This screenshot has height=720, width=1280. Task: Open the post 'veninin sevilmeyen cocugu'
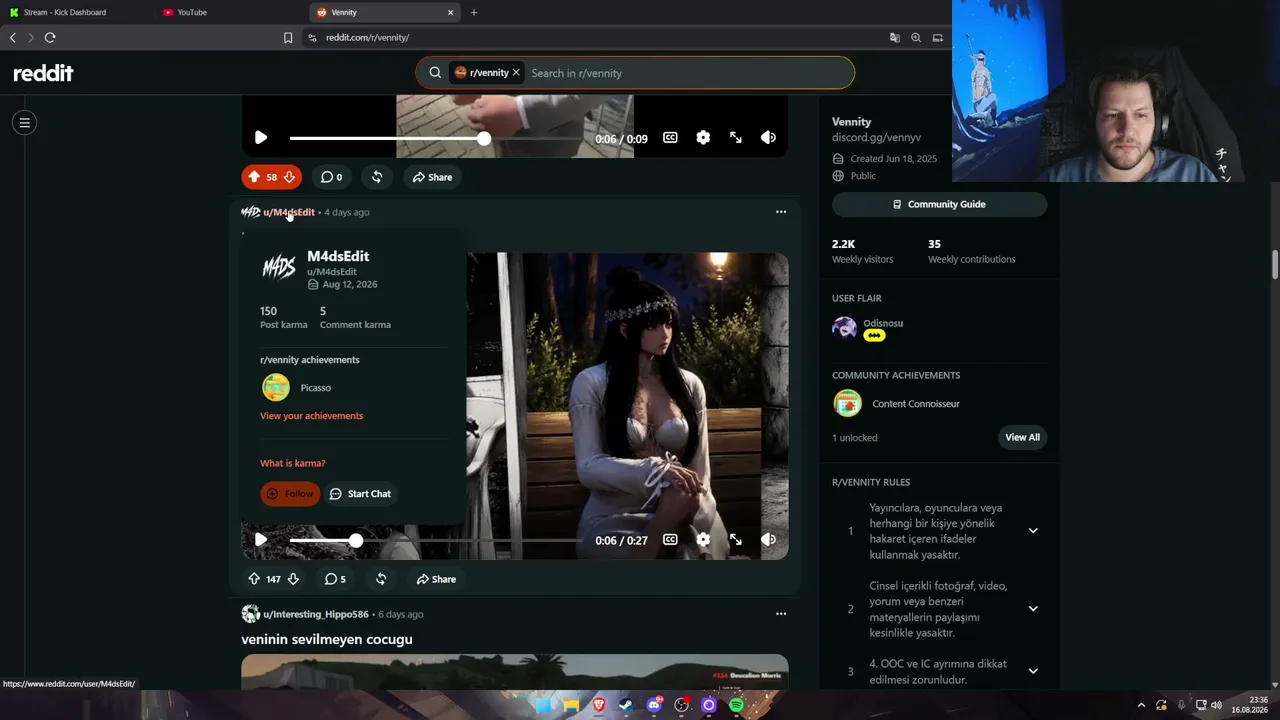pyautogui.click(x=327, y=639)
